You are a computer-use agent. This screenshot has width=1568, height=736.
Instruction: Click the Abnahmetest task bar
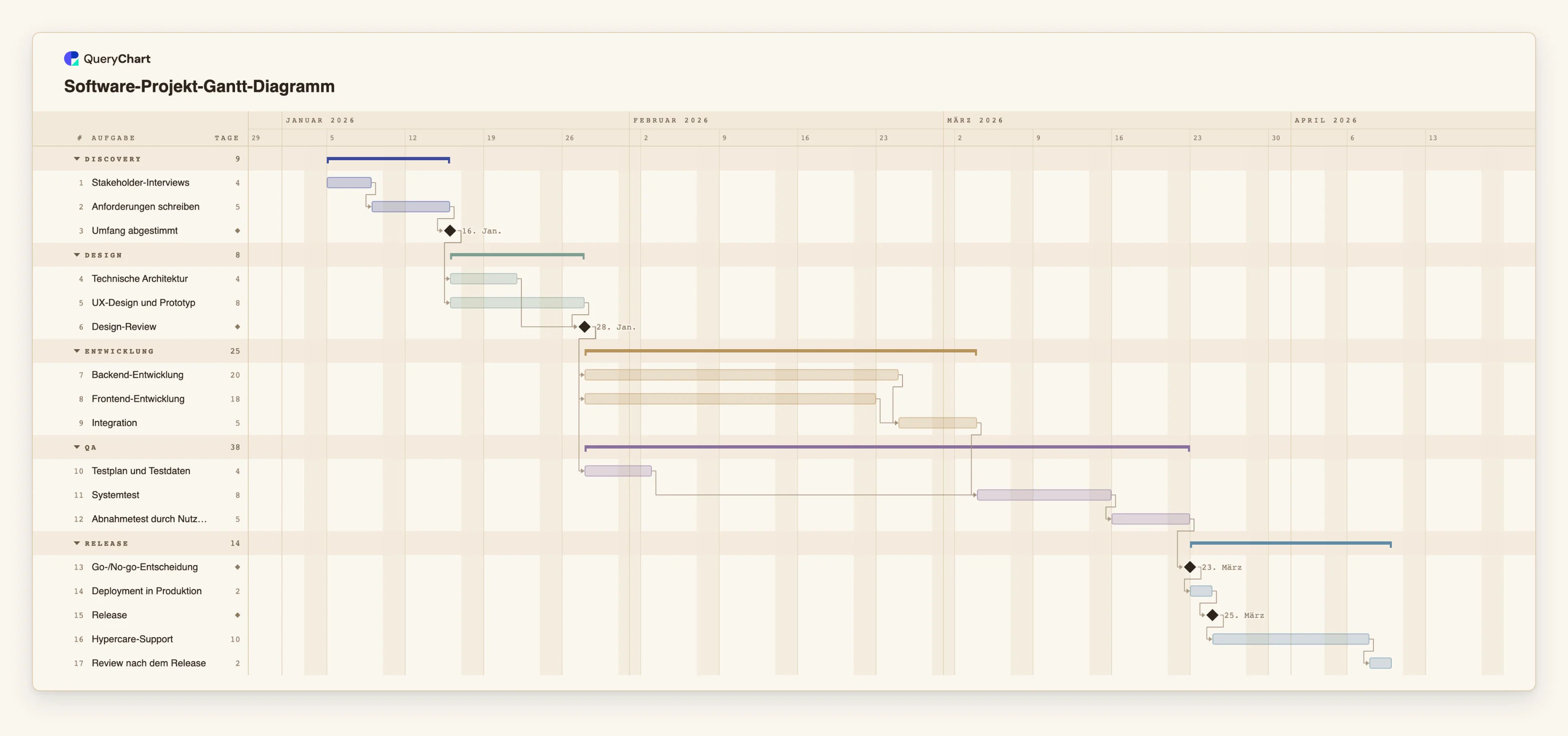1151,519
